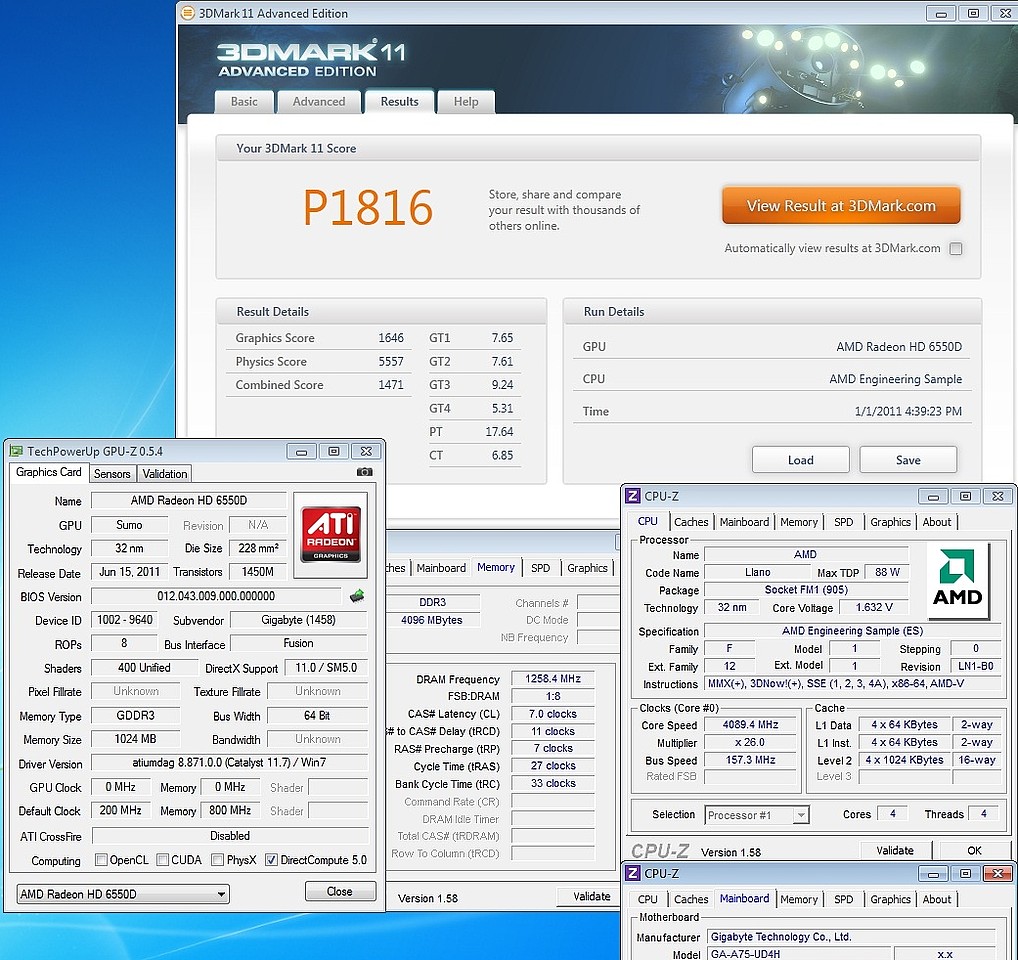Click the 3DMark 11 title bar icon

coord(187,13)
